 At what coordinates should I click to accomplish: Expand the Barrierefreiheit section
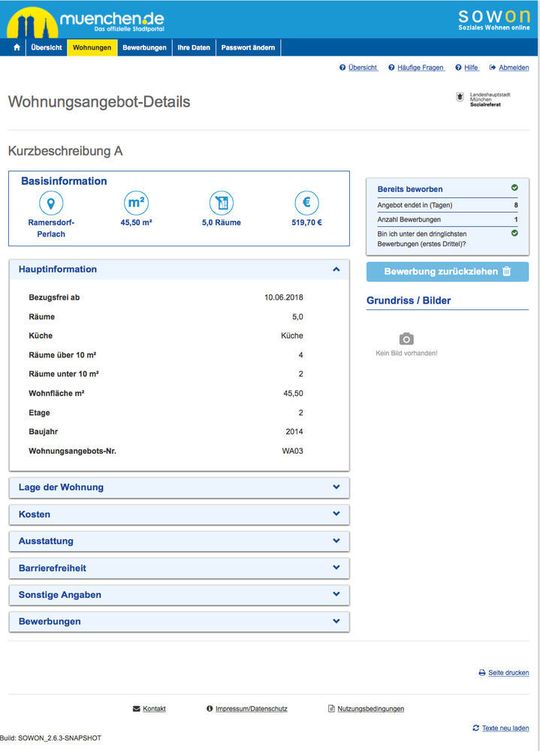pyautogui.click(x=179, y=568)
